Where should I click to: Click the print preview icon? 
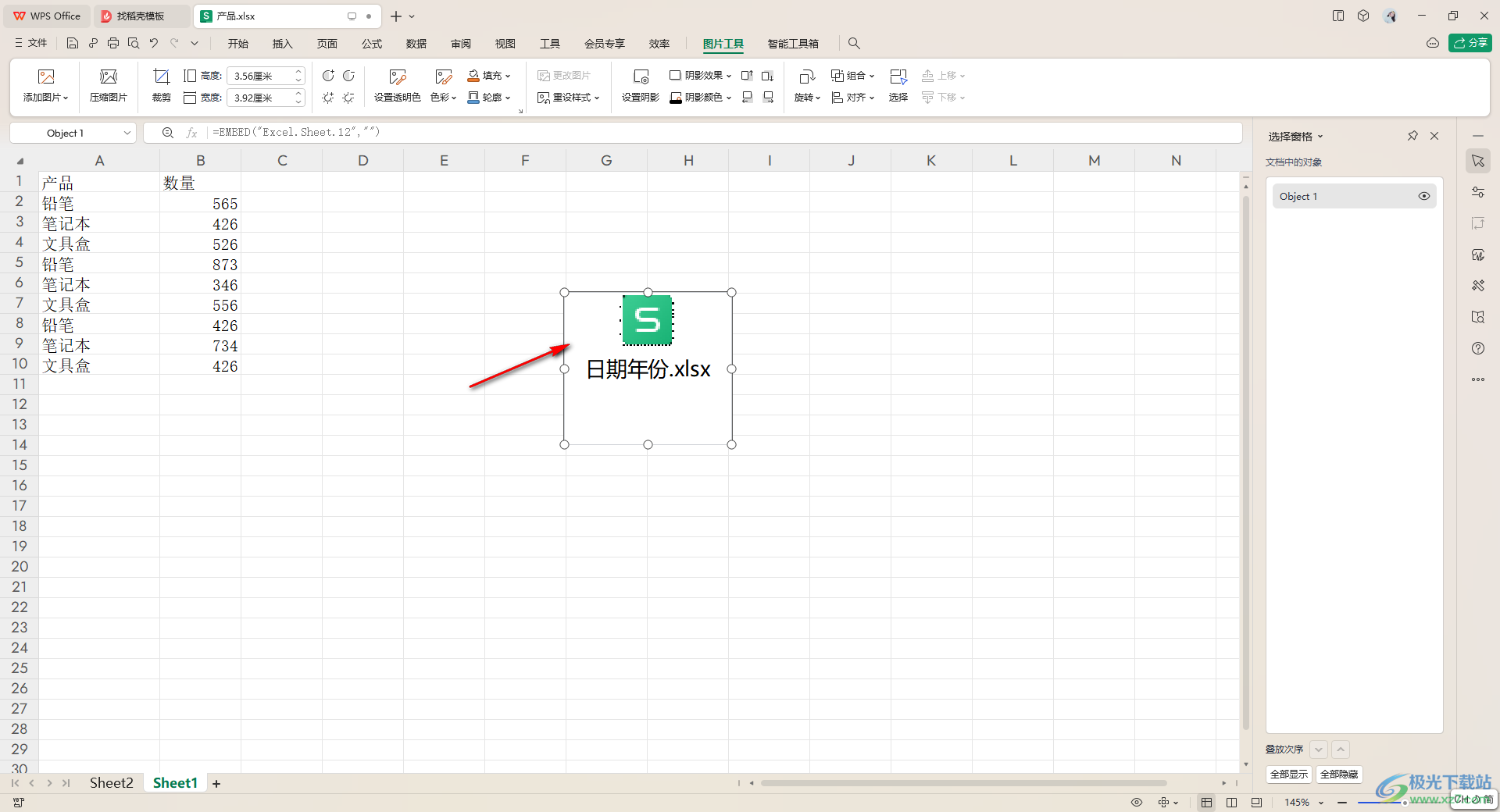click(134, 43)
